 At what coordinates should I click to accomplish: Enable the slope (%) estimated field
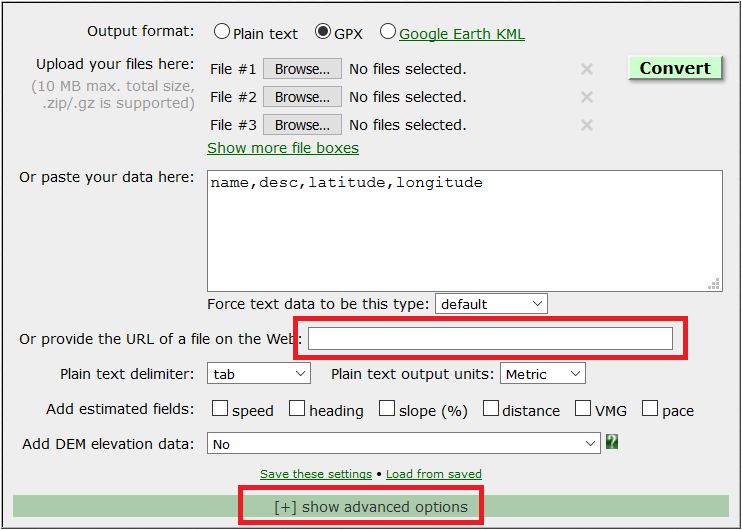[x=387, y=408]
